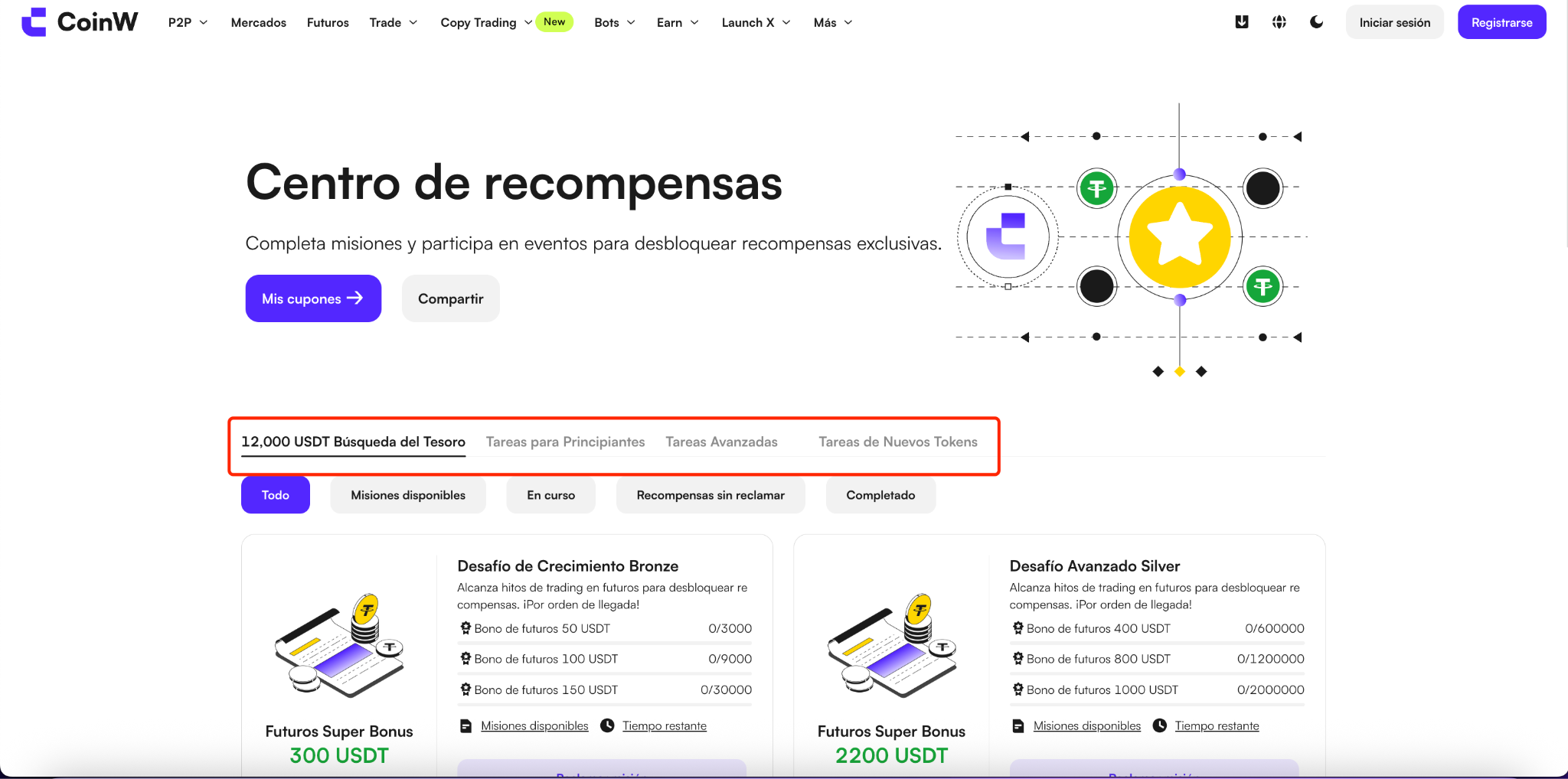Click the Centro de recompensas heading
The height and width of the screenshot is (779, 1568).
pos(514,183)
